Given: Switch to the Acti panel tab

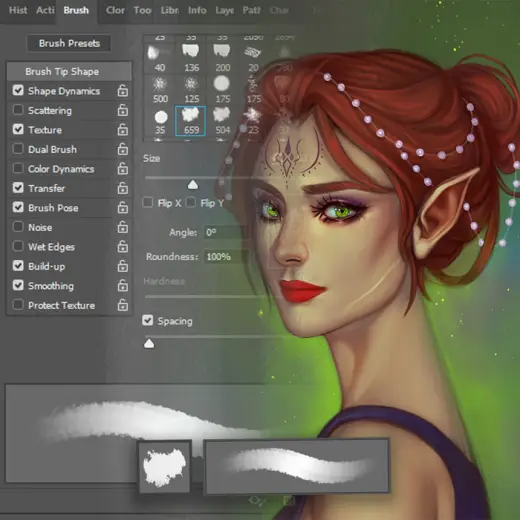Looking at the screenshot, I should [x=45, y=10].
